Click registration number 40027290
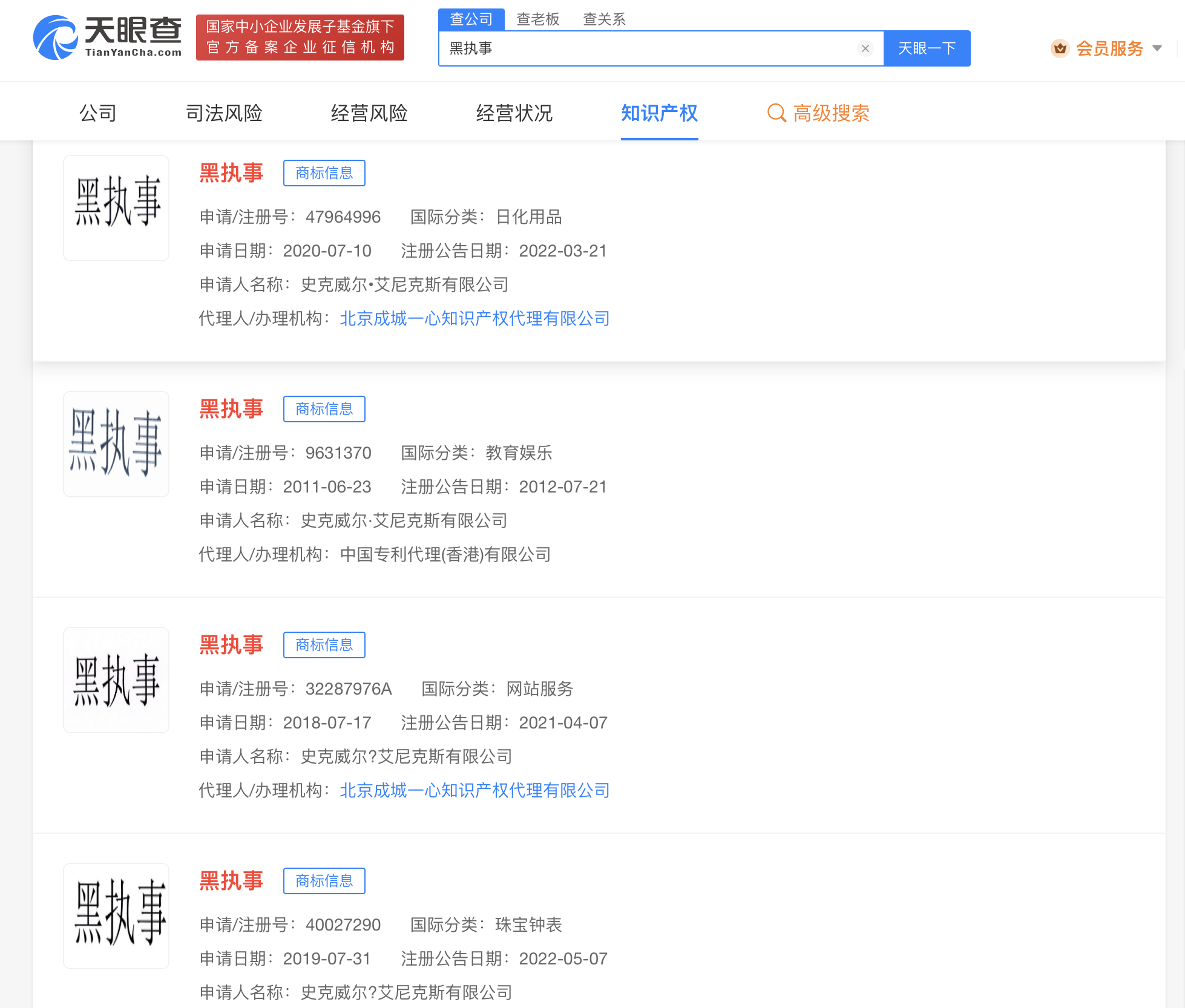Viewport: 1185px width, 1008px height. click(343, 925)
